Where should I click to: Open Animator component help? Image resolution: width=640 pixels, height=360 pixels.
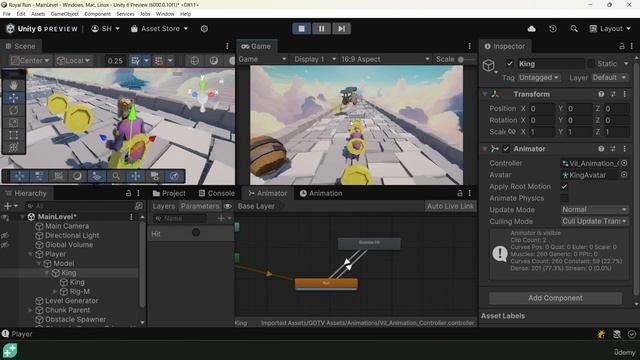pyautogui.click(x=601, y=149)
